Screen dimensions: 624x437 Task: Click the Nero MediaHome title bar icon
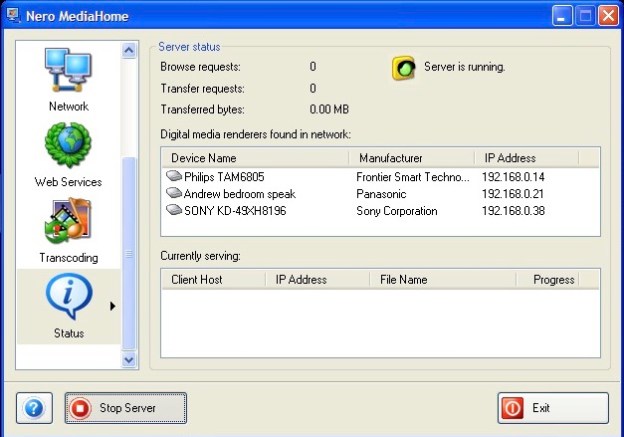tap(13, 16)
